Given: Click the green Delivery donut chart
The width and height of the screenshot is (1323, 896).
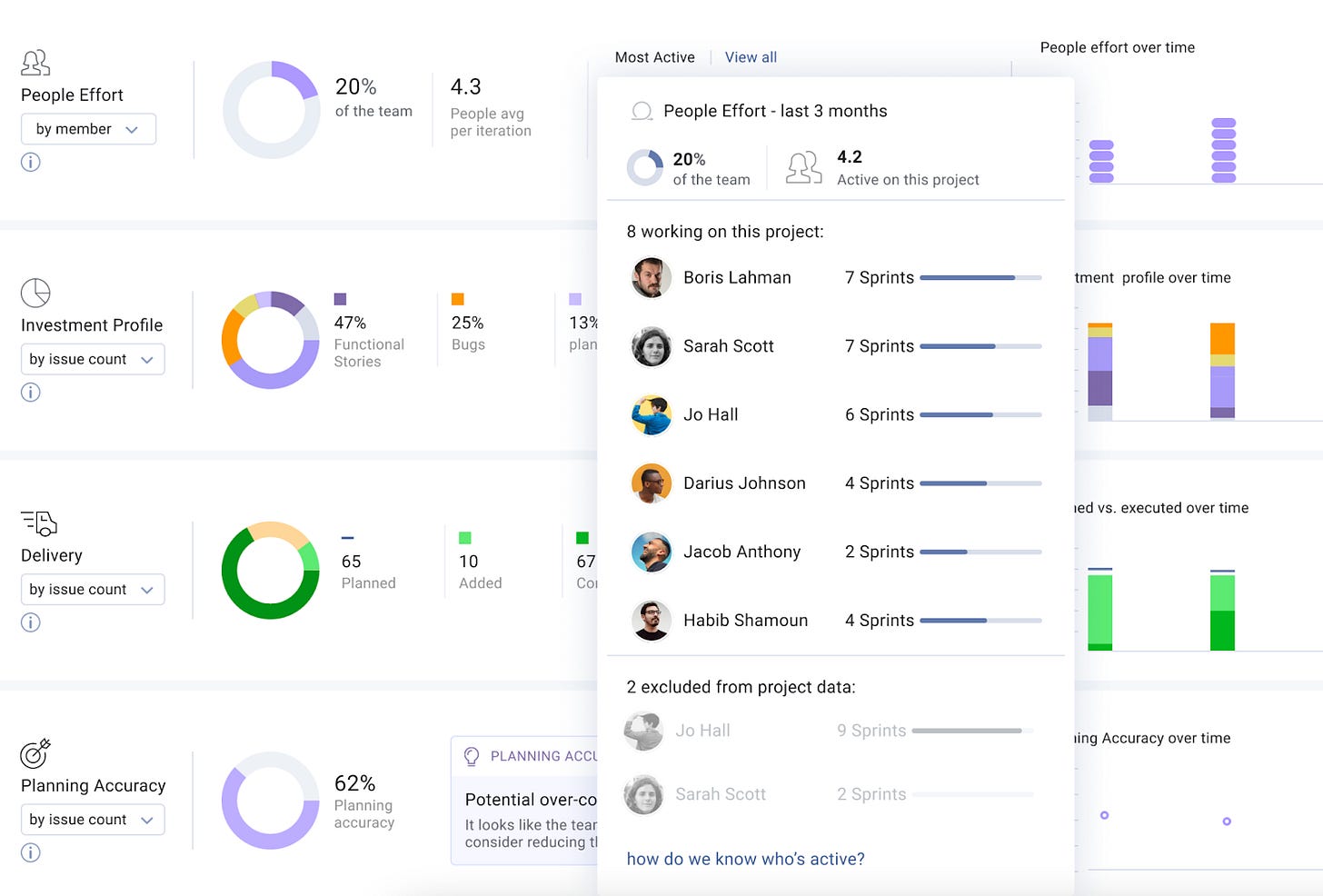Looking at the screenshot, I should point(271,570).
